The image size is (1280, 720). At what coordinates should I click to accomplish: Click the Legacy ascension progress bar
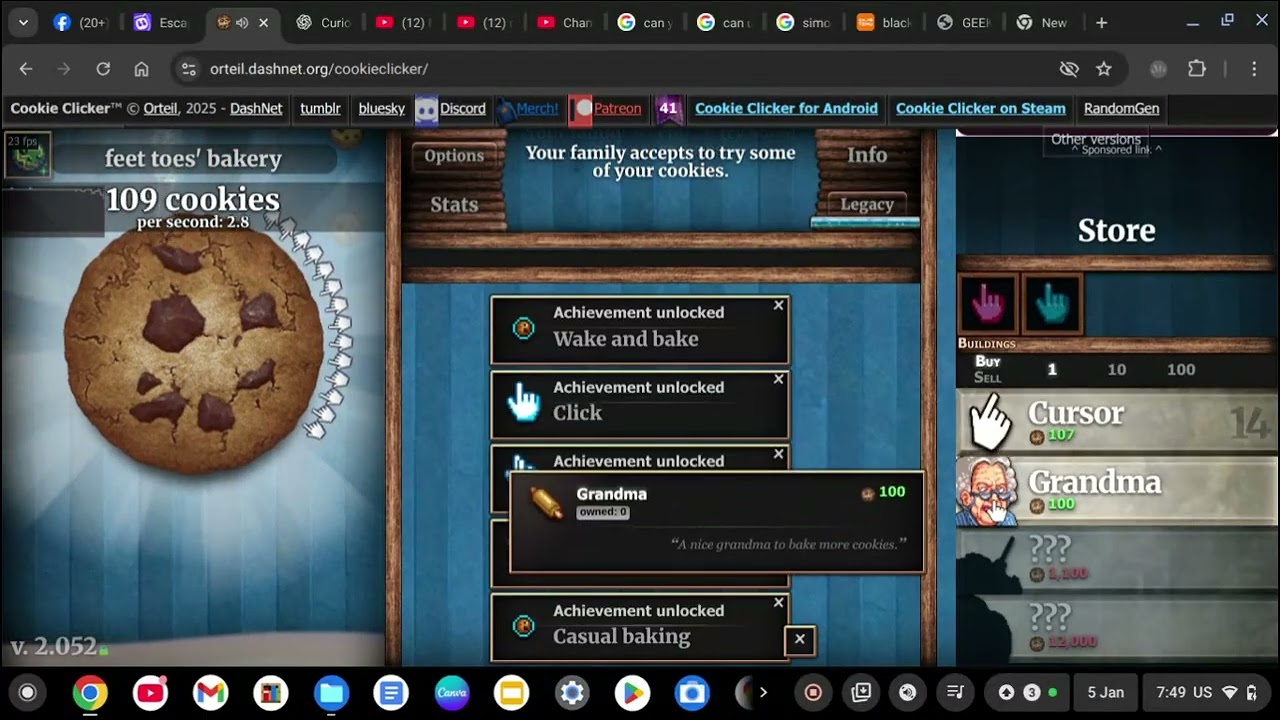click(865, 222)
